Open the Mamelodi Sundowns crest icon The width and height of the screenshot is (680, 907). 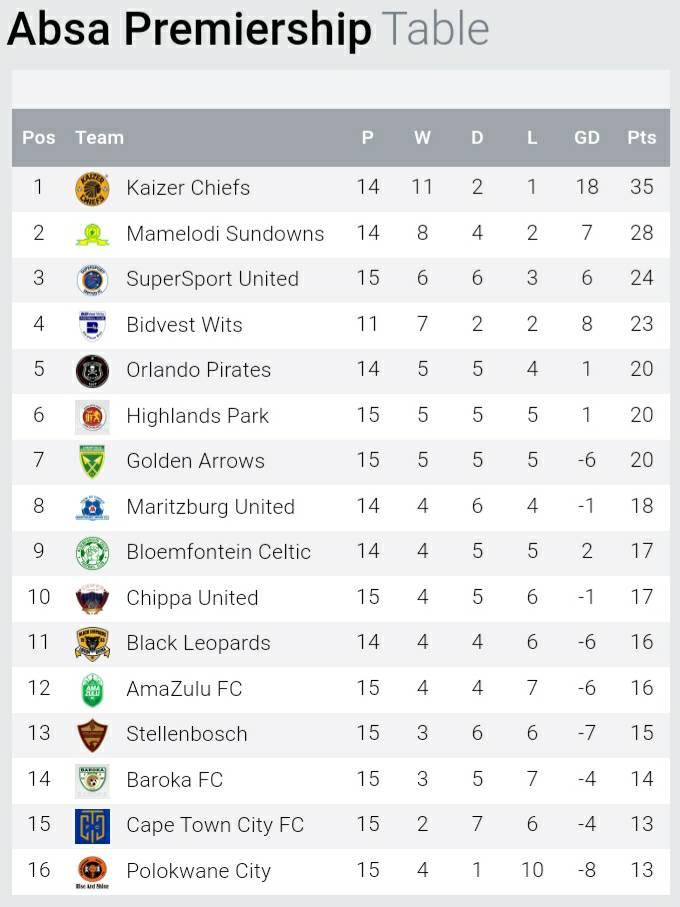(x=93, y=234)
